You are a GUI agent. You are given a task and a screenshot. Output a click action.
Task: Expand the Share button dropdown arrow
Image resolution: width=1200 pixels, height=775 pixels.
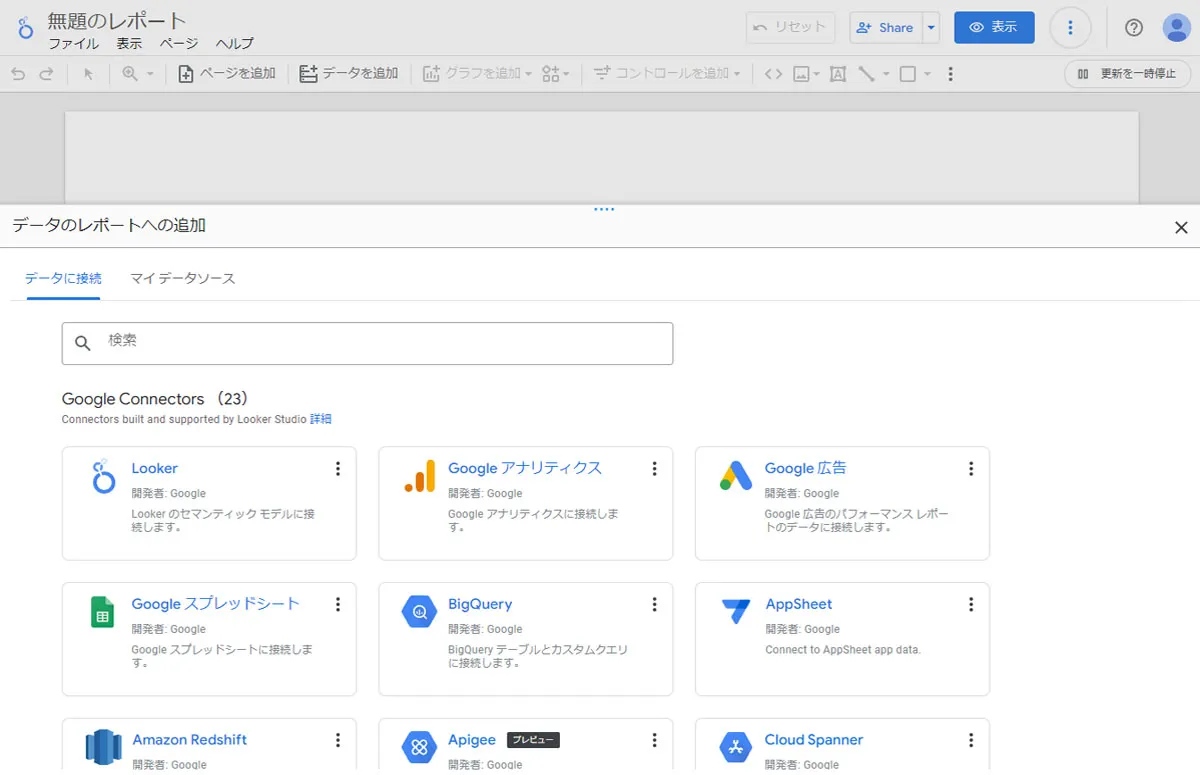(x=931, y=28)
